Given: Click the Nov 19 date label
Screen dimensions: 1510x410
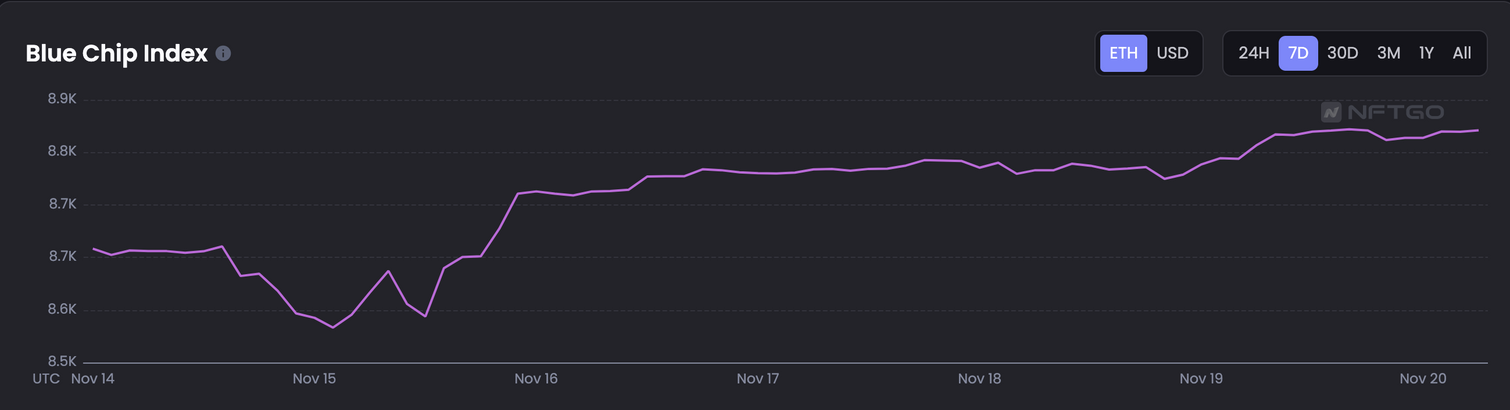Looking at the screenshot, I should [x=1201, y=379].
